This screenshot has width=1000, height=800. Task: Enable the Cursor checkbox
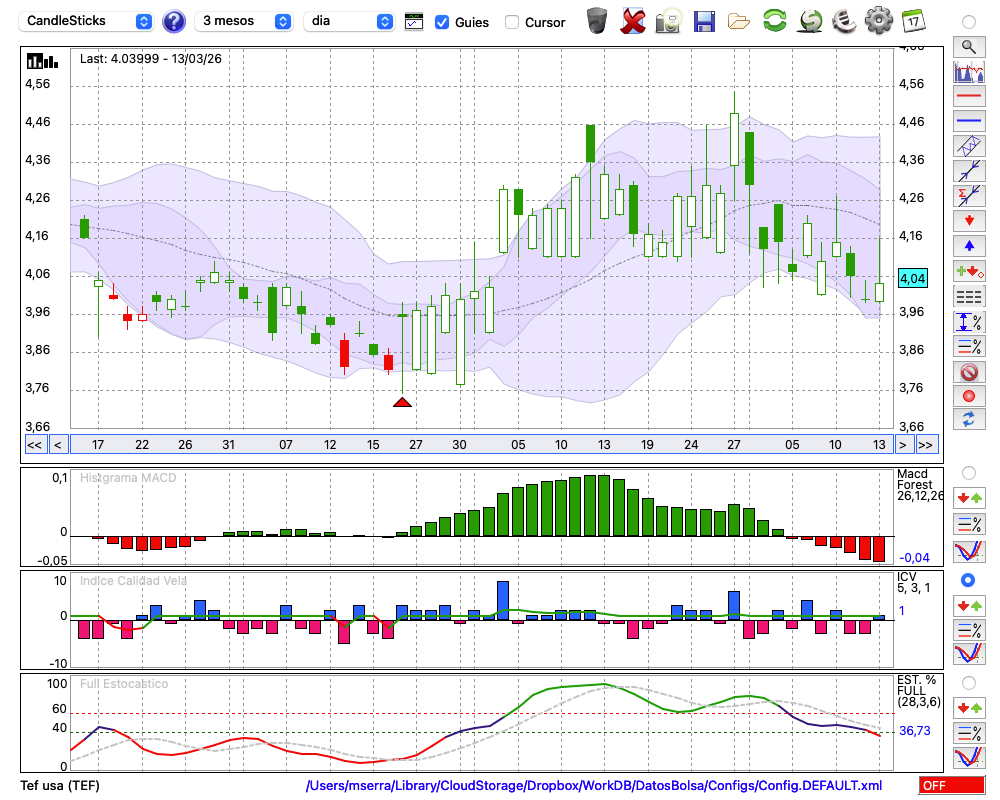tap(512, 22)
